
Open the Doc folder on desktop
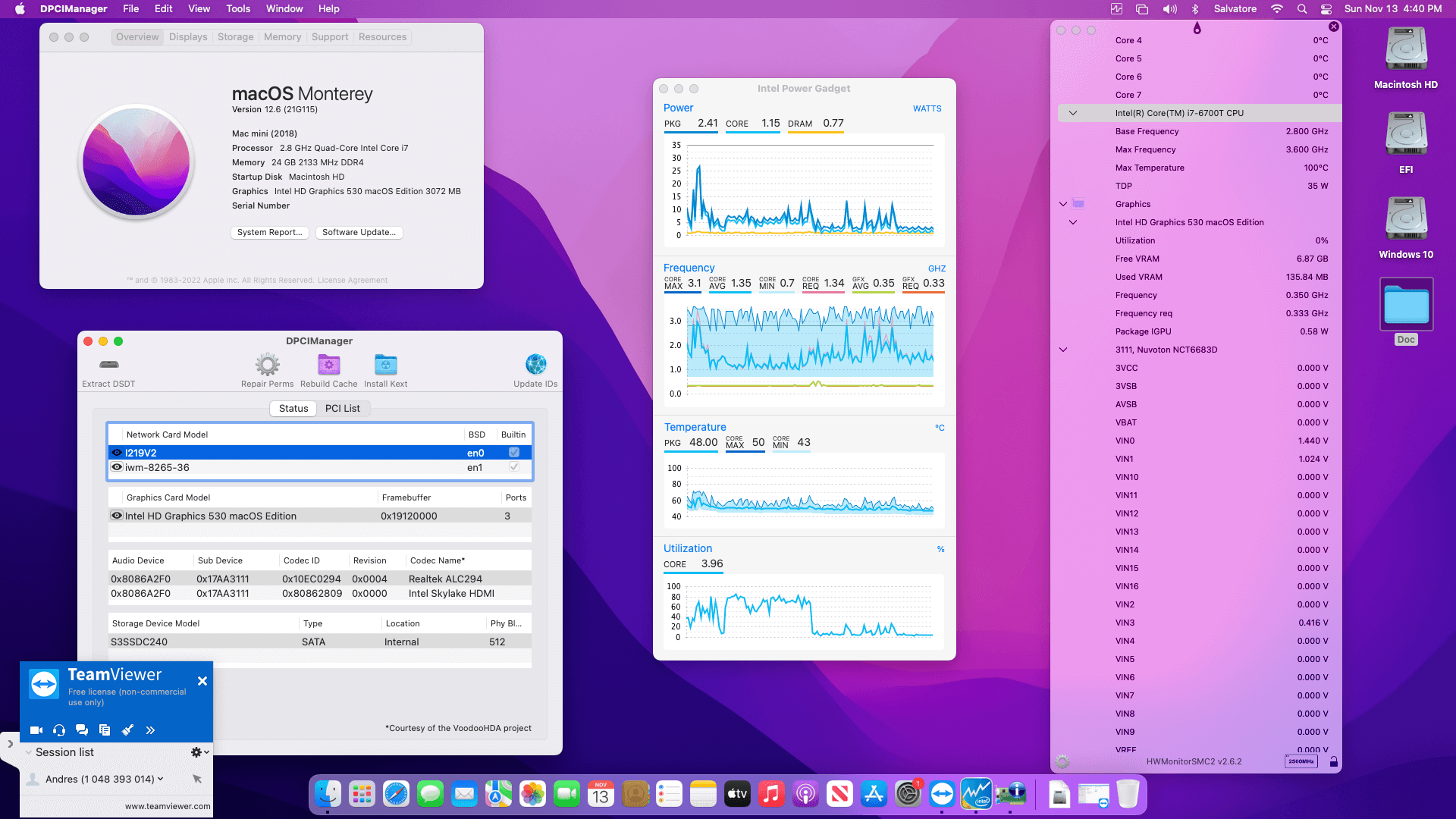(x=1406, y=304)
